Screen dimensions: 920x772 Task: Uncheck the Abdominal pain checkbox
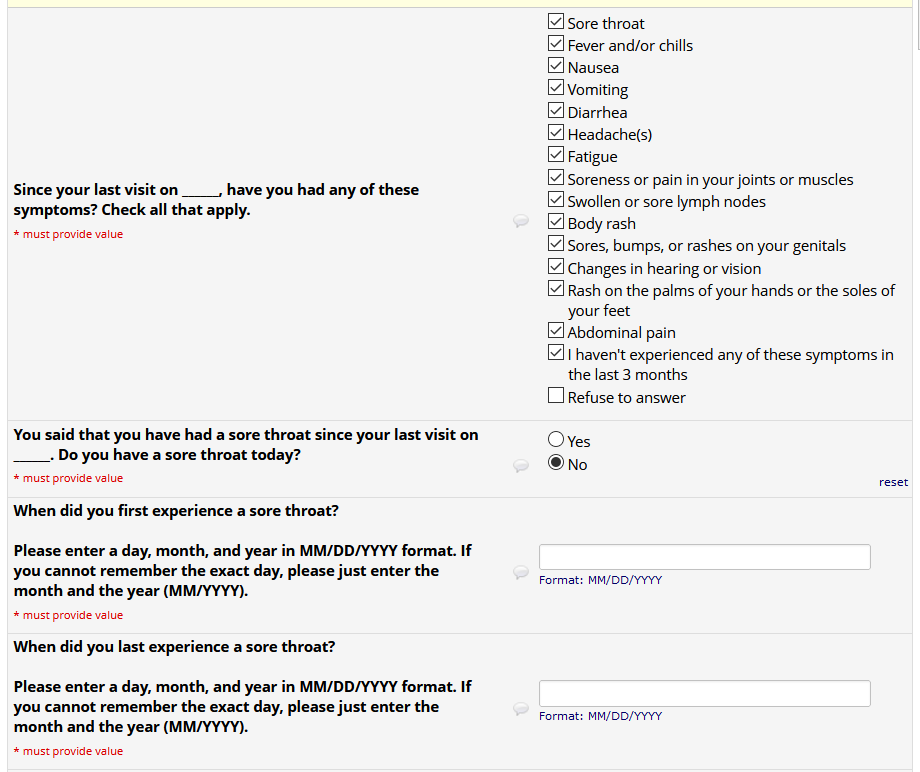[x=556, y=331]
